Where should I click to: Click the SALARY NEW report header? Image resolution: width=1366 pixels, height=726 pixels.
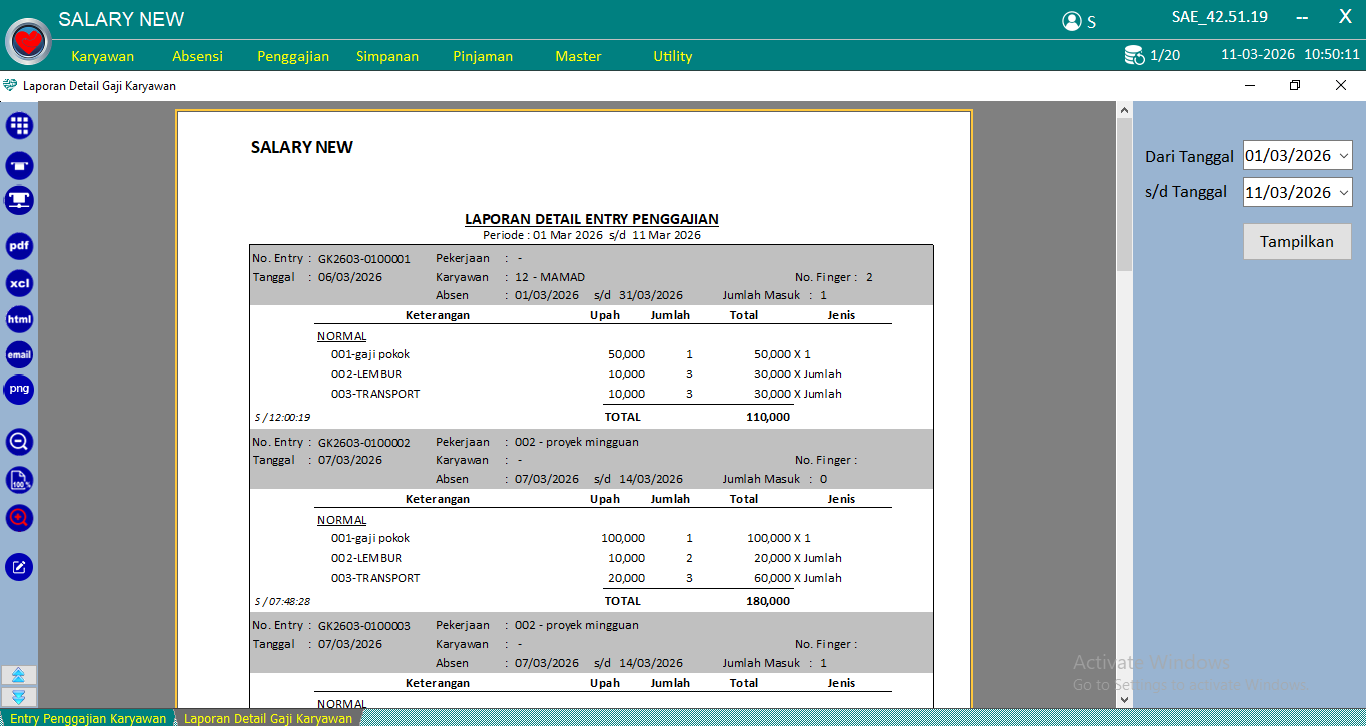302,147
